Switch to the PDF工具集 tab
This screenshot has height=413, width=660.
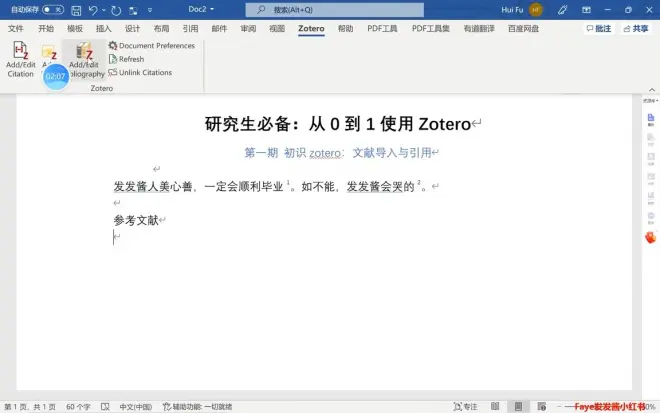coord(431,29)
